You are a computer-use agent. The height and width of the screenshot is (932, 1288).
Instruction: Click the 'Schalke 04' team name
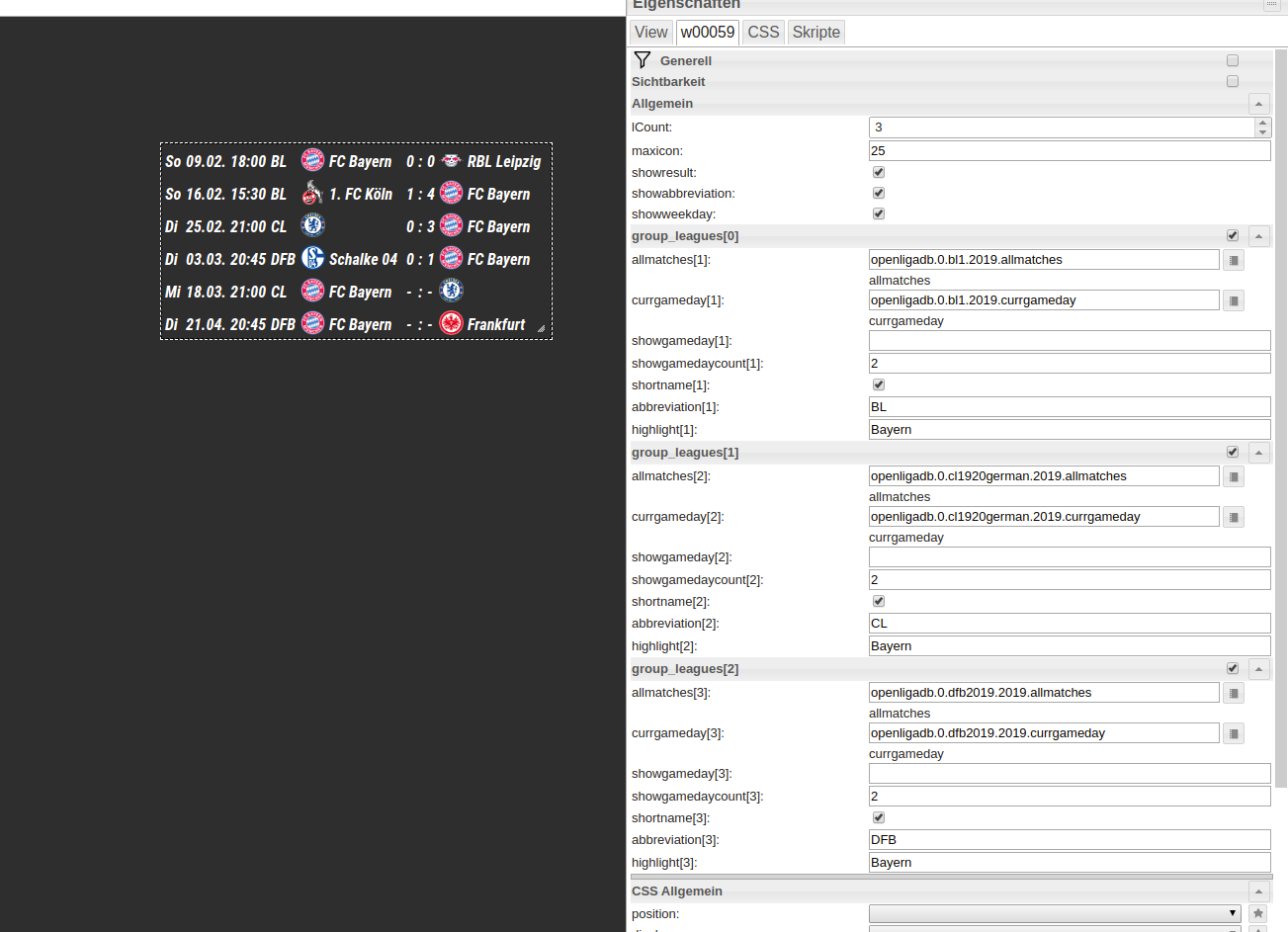tap(363, 259)
